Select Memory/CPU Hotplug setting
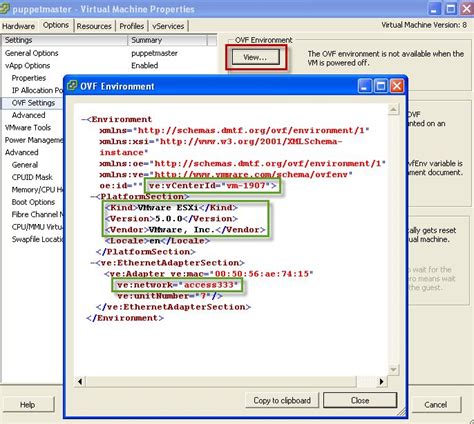Viewport: 474px width, 424px height. click(37, 190)
